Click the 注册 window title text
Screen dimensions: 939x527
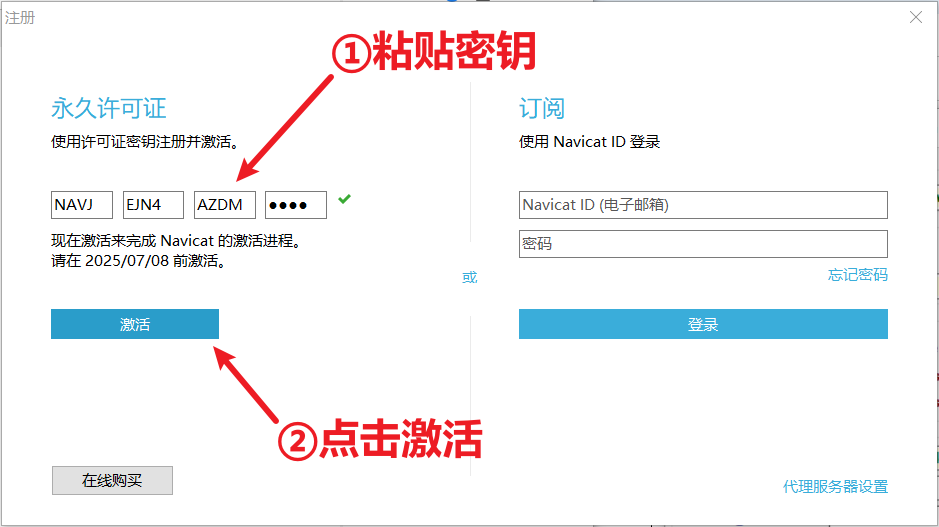click(20, 17)
